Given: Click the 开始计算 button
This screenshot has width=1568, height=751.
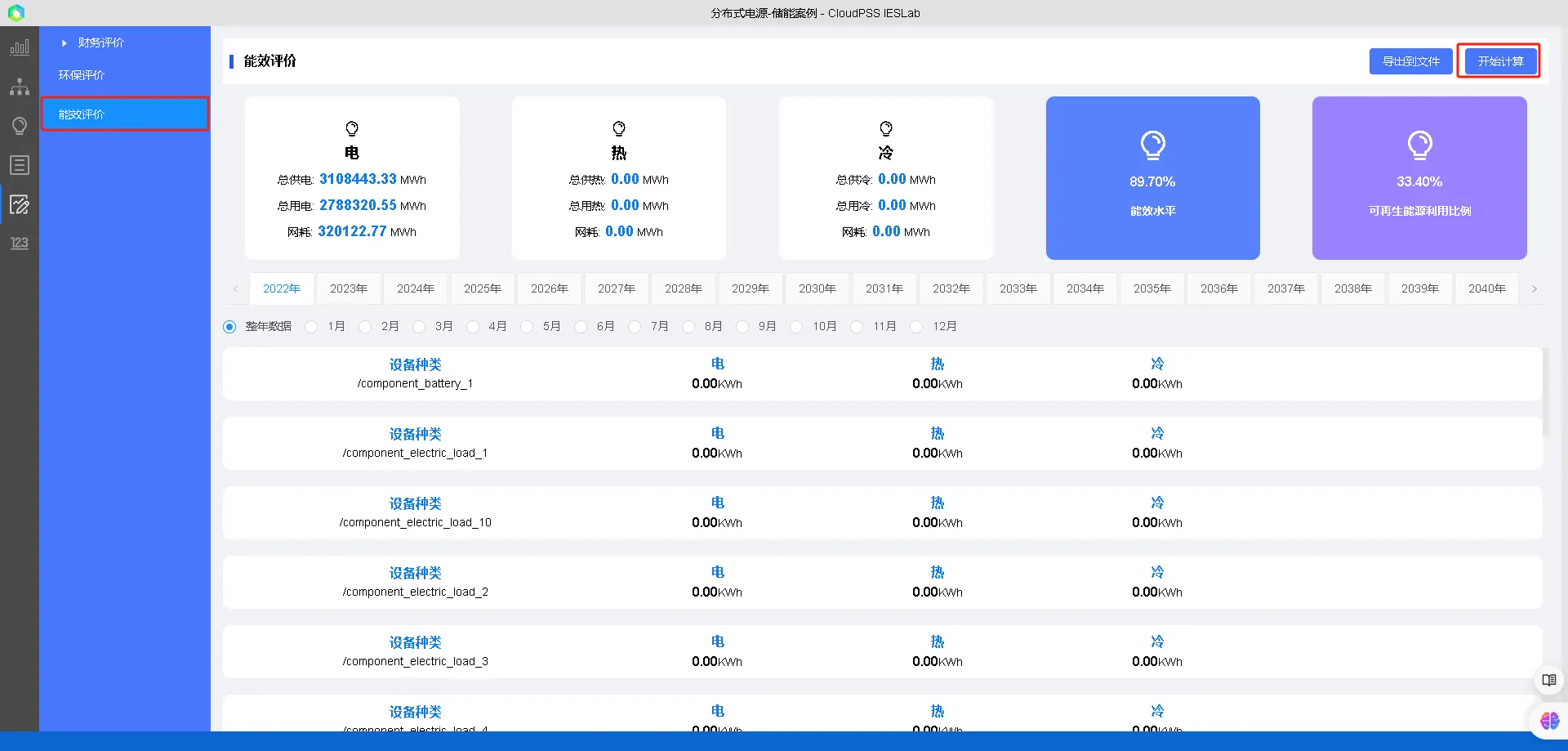Looking at the screenshot, I should point(1500,61).
